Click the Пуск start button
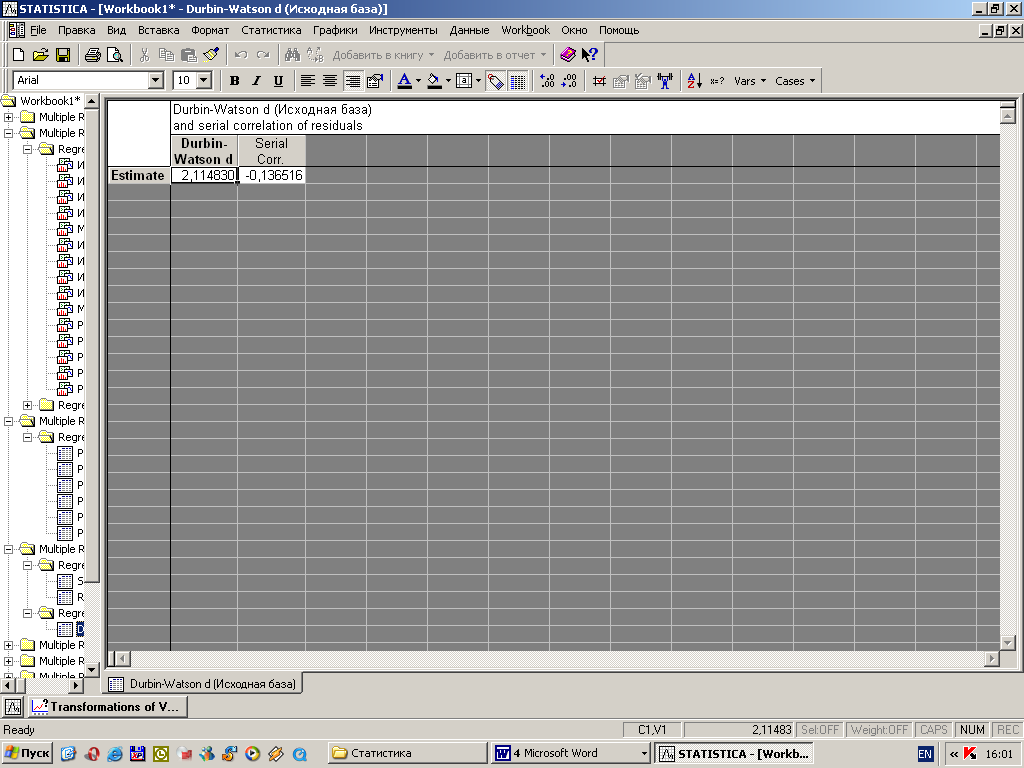1024x768 pixels. pyautogui.click(x=28, y=753)
